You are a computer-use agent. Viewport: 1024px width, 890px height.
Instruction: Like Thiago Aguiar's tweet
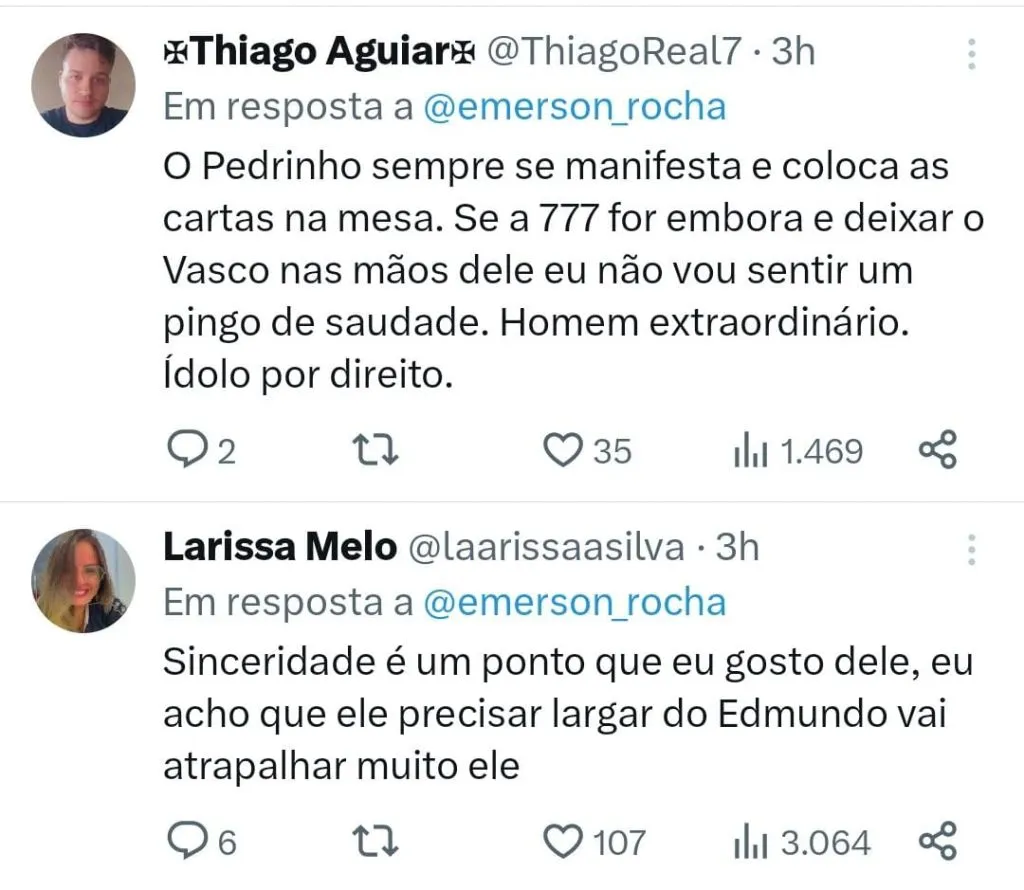coord(562,451)
